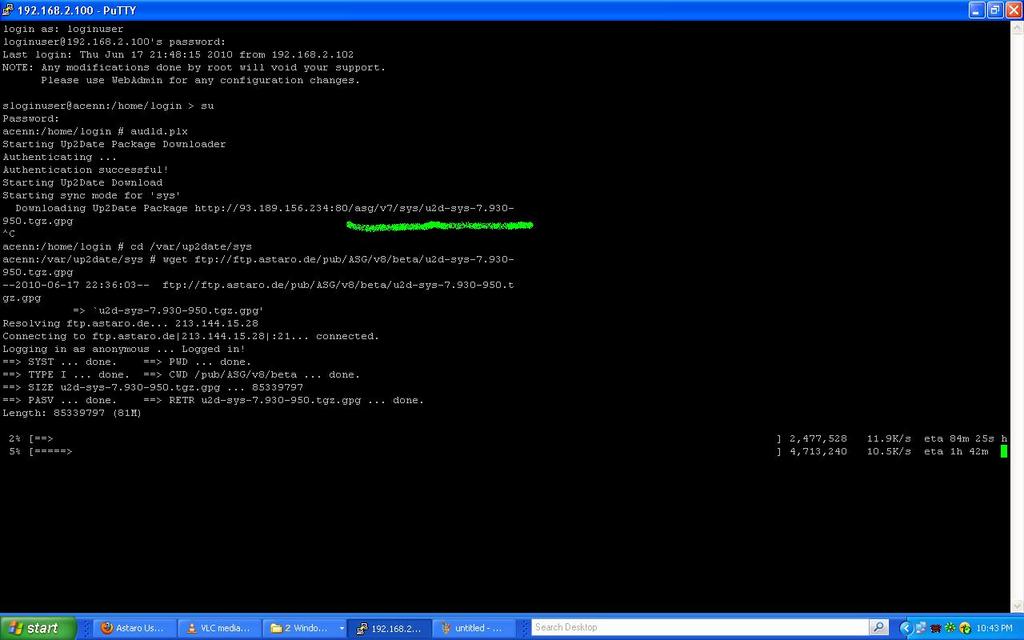Viewport: 1024px width, 640px height.
Task: Open the 2 Windo... grouped folder taskbar item
Action: [305, 628]
